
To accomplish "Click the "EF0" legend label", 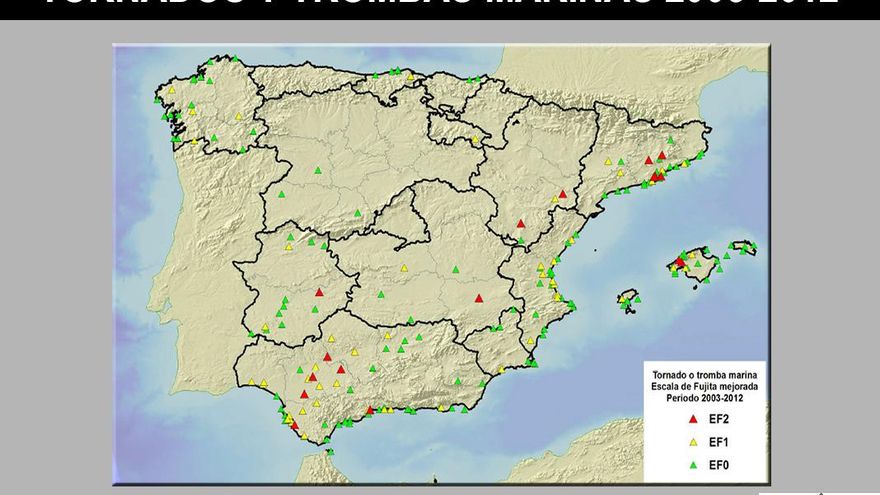I will (x=718, y=465).
